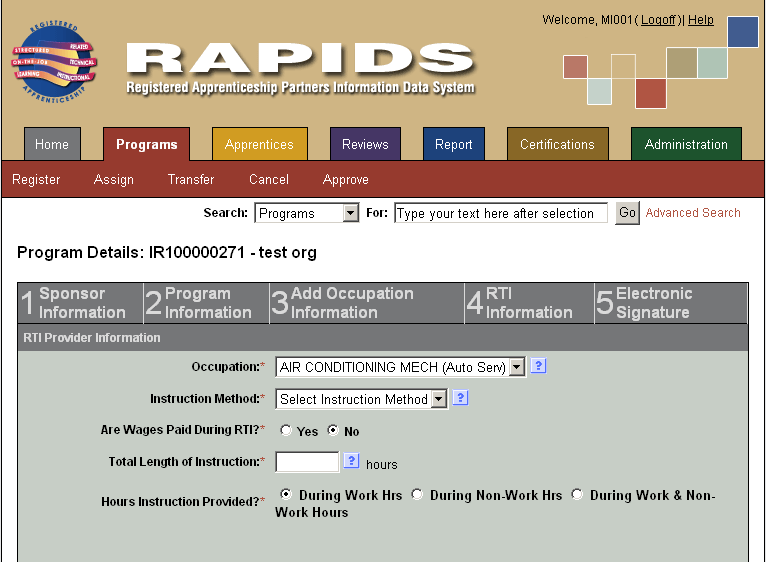Click the RAPIDS Registered Apprenticeship seal logo
Viewport: 766px width, 562px height.
(x=54, y=63)
